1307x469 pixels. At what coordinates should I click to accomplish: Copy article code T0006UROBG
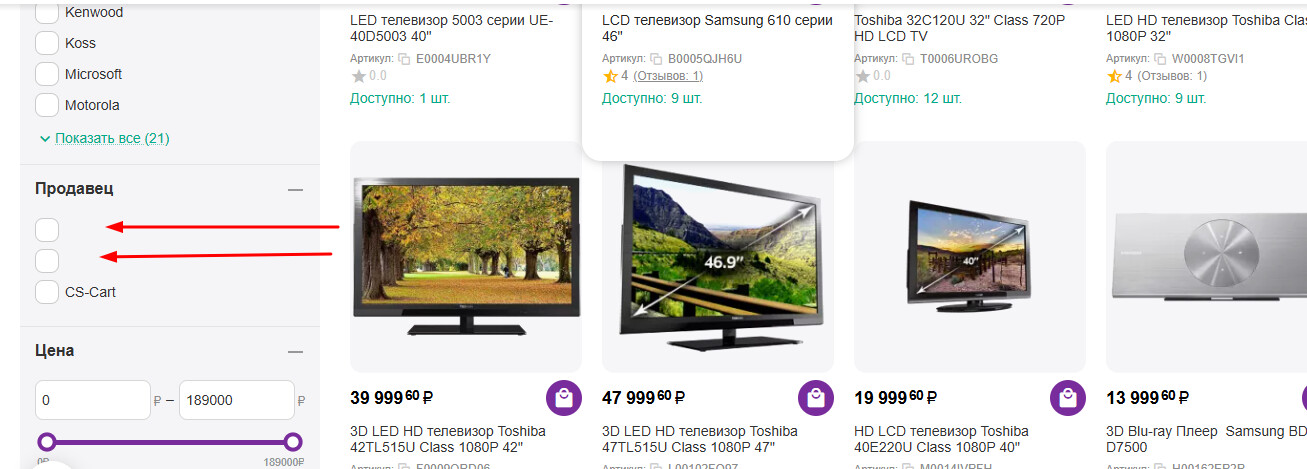pos(909,59)
